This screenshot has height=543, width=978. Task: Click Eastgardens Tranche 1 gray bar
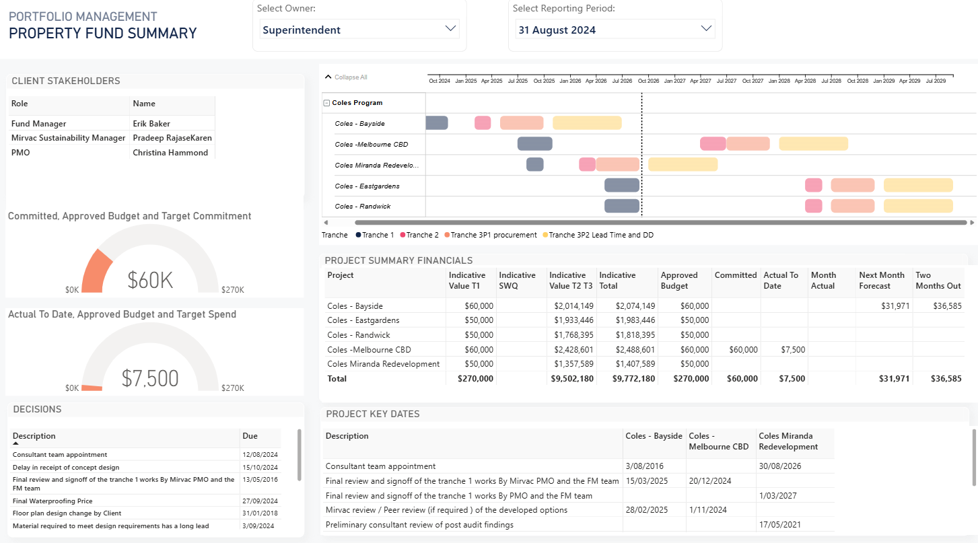pyautogui.click(x=622, y=185)
